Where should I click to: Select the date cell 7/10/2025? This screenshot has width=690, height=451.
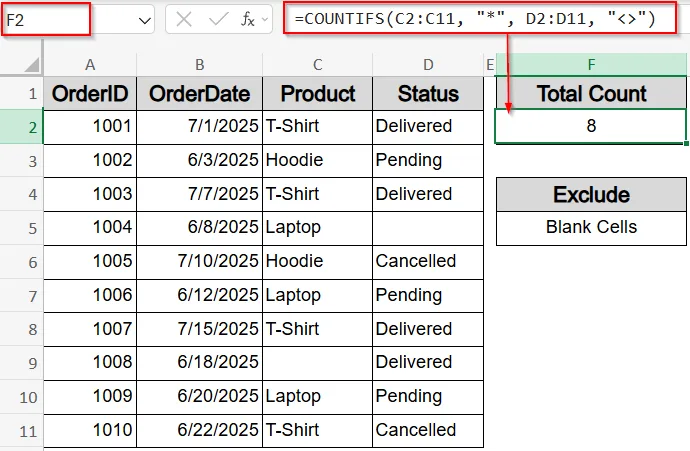199,262
